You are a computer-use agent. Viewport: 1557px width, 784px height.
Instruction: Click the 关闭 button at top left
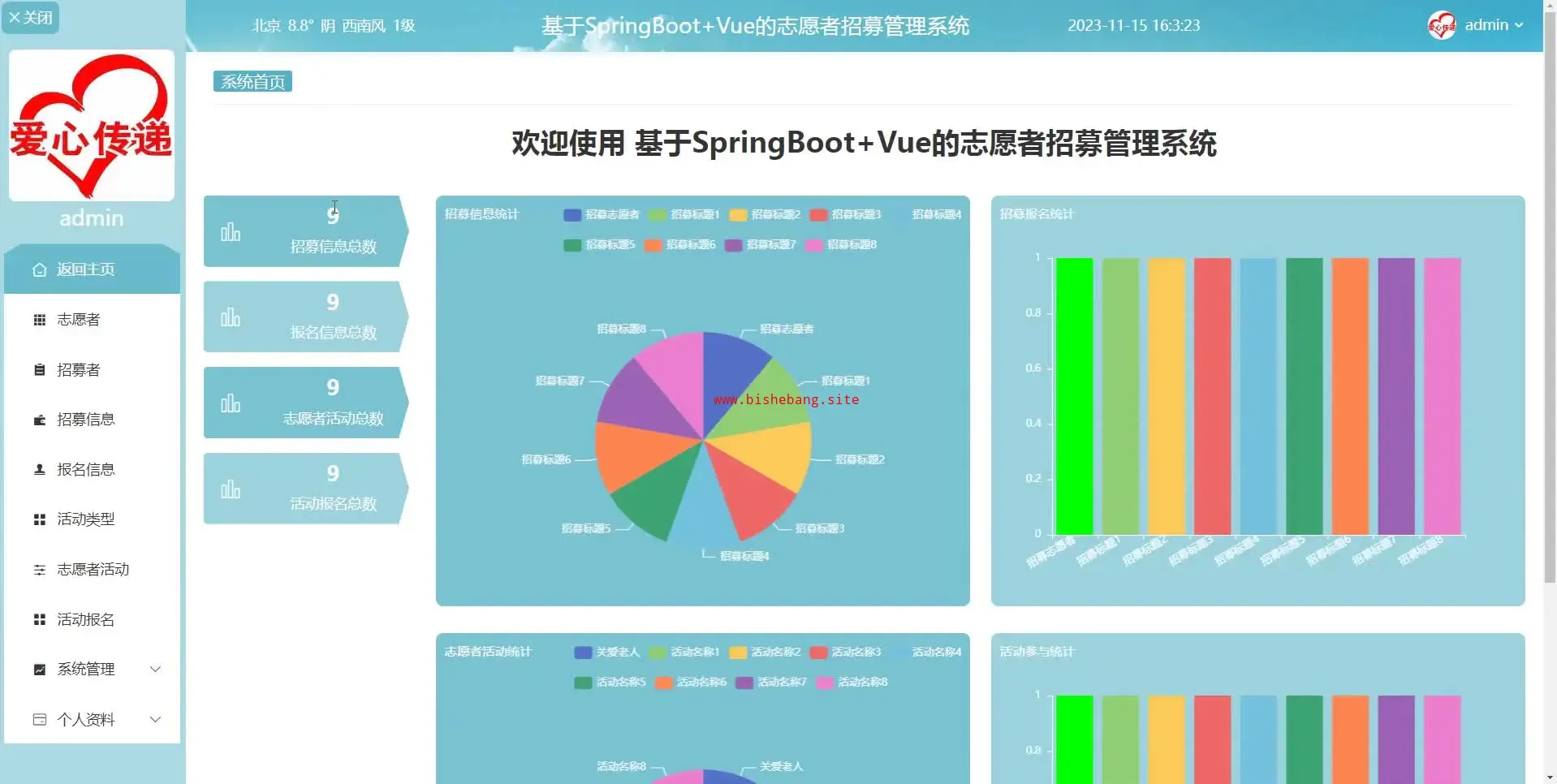pos(30,17)
